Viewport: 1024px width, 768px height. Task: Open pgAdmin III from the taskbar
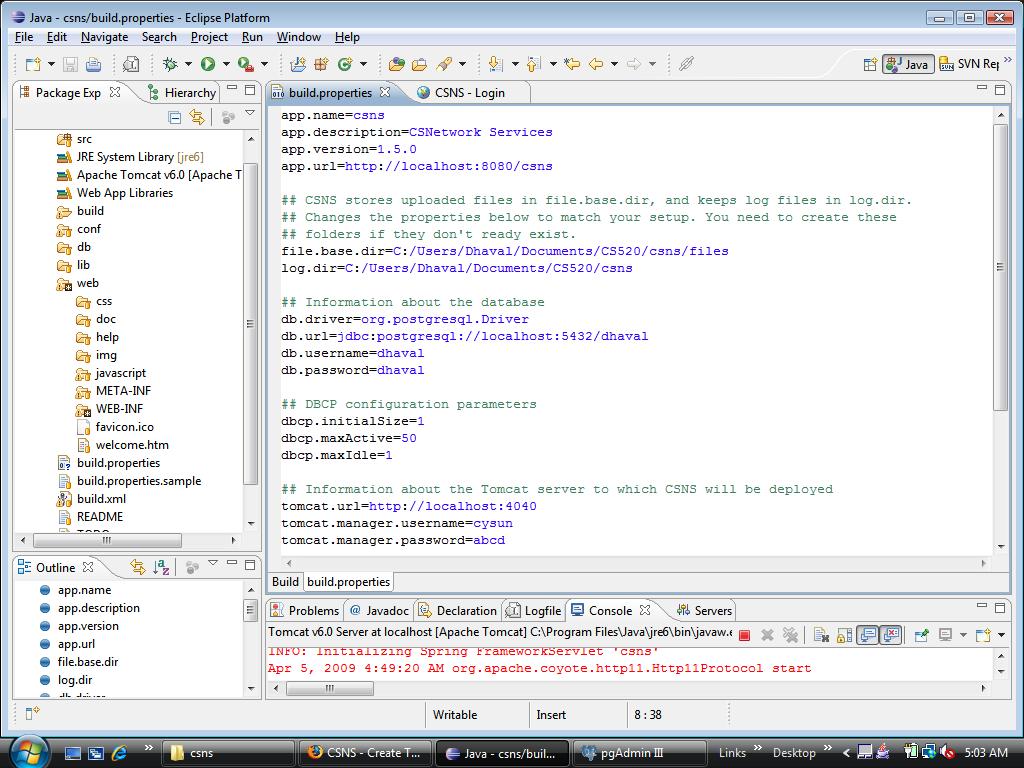pos(630,753)
